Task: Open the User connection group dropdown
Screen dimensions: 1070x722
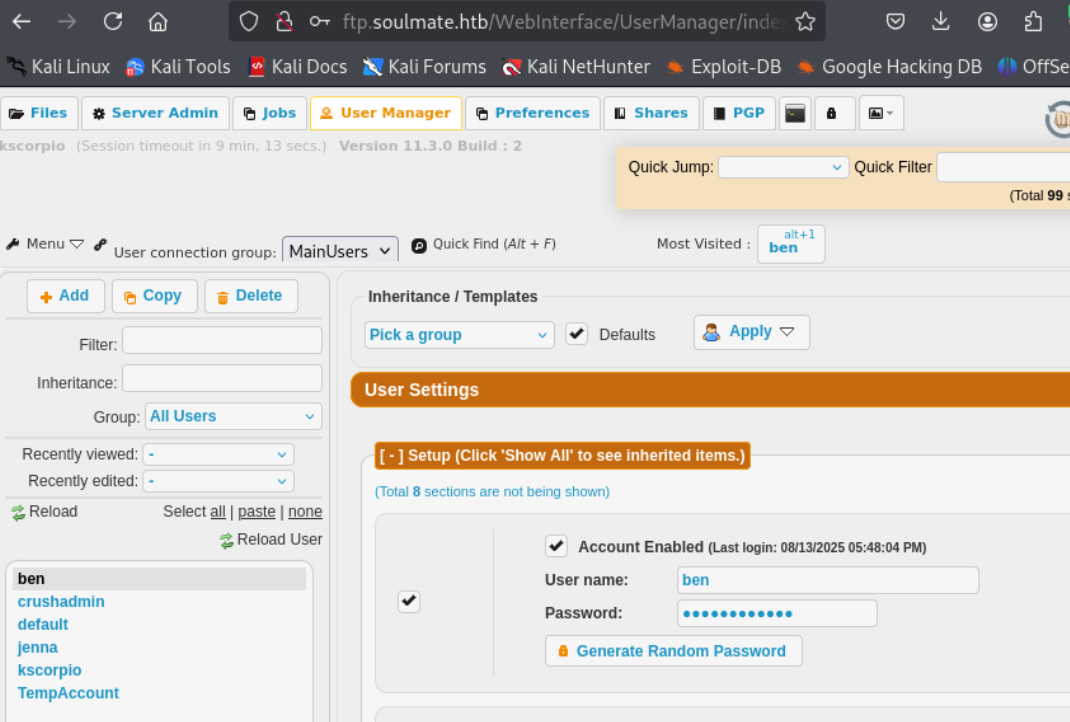Action: pyautogui.click(x=340, y=251)
